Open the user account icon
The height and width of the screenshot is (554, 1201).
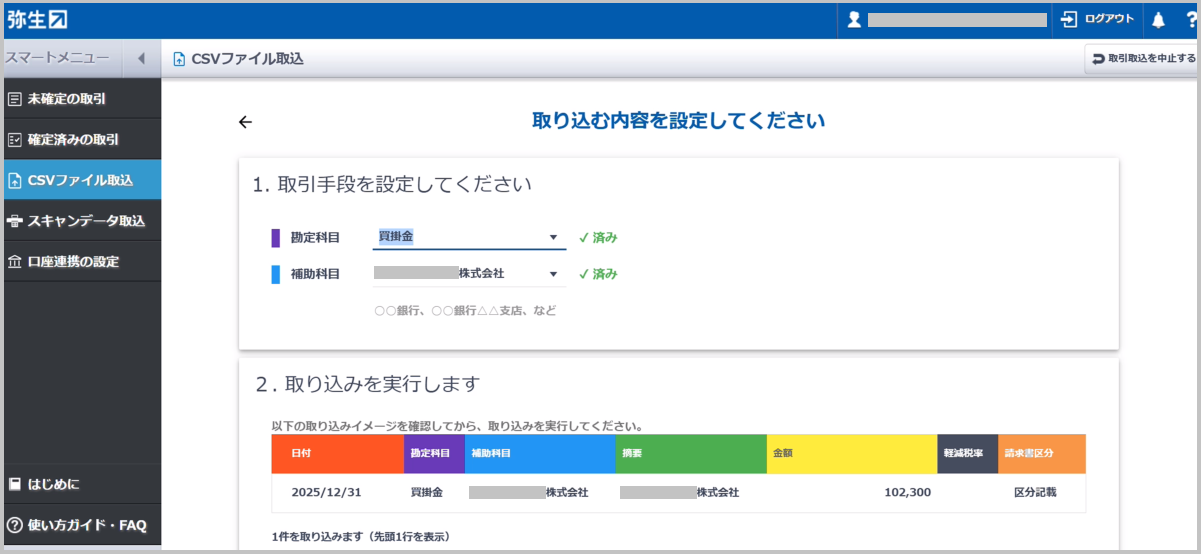pos(854,19)
